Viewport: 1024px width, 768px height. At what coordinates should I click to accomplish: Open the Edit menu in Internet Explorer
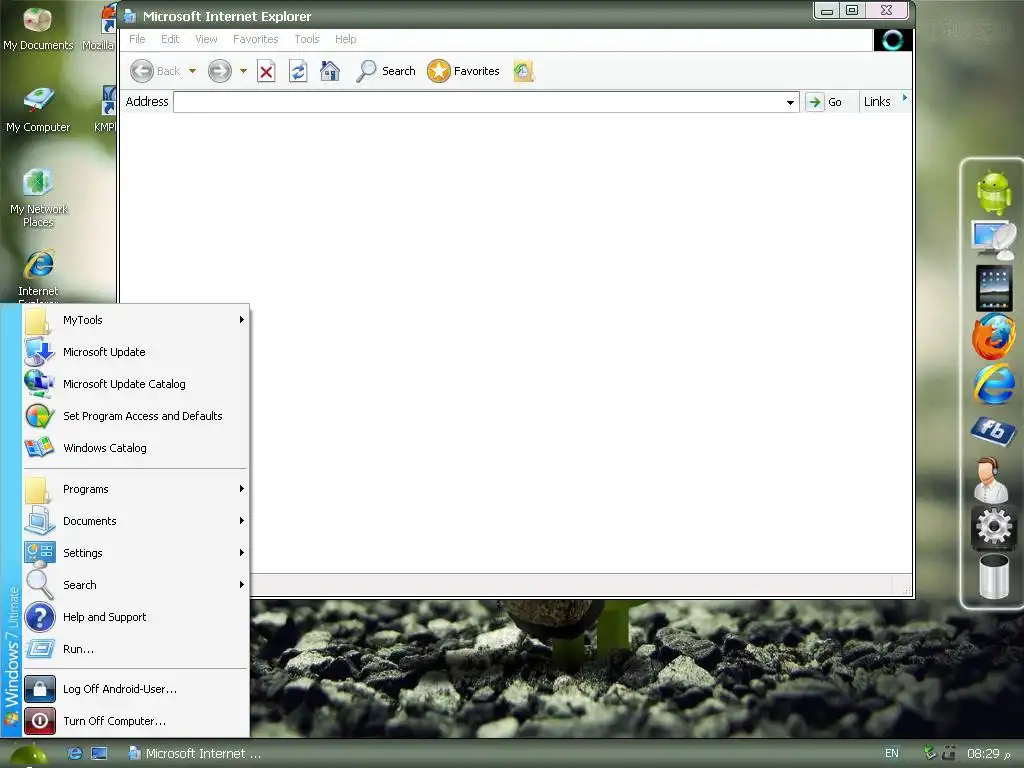pyautogui.click(x=170, y=39)
